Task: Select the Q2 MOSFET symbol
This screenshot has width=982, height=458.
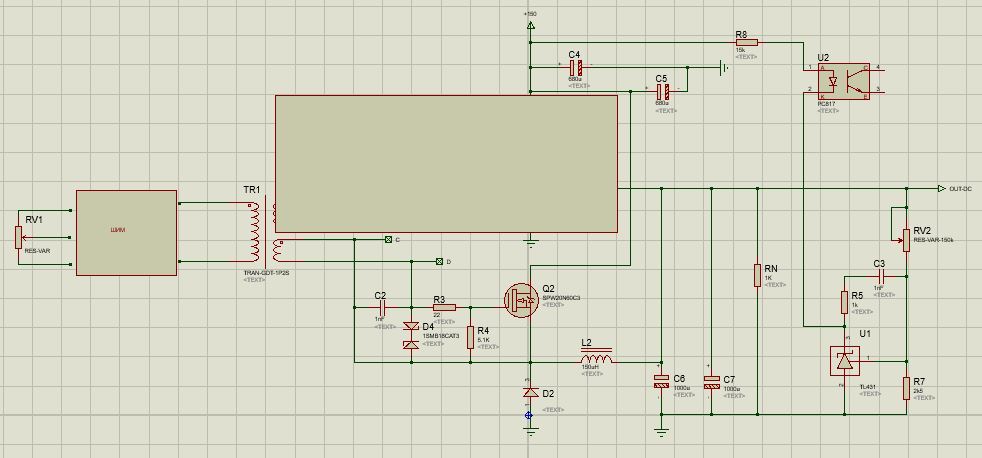Action: click(x=521, y=301)
